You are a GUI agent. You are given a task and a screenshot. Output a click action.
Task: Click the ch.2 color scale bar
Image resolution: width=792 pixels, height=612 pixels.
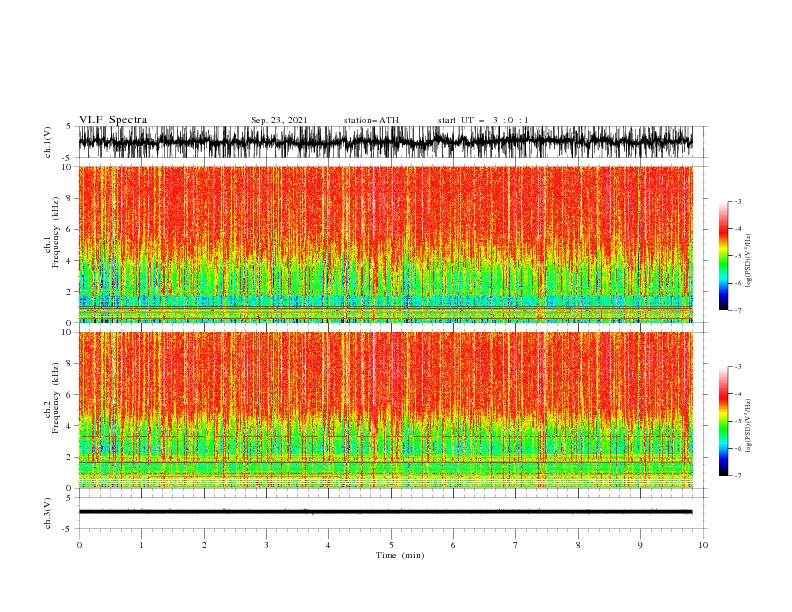[x=723, y=421]
